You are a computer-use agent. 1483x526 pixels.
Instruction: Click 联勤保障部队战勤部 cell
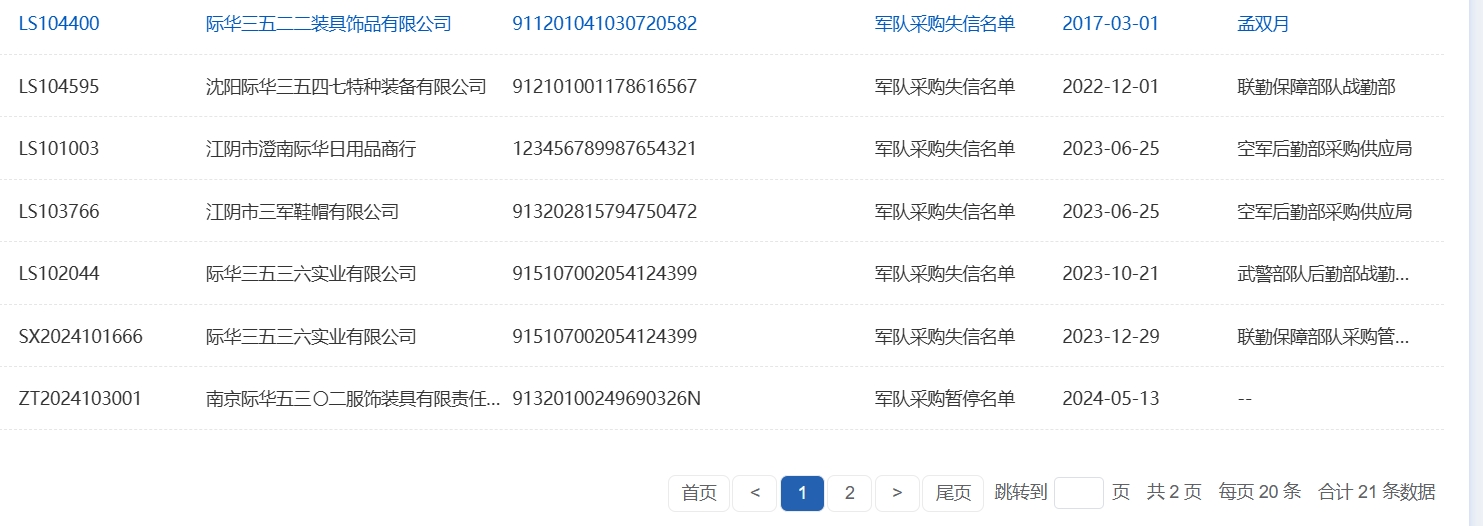pos(1317,87)
